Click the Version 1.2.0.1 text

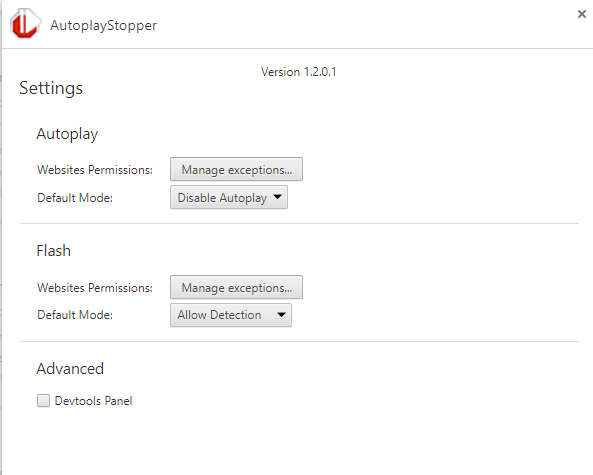click(x=298, y=72)
